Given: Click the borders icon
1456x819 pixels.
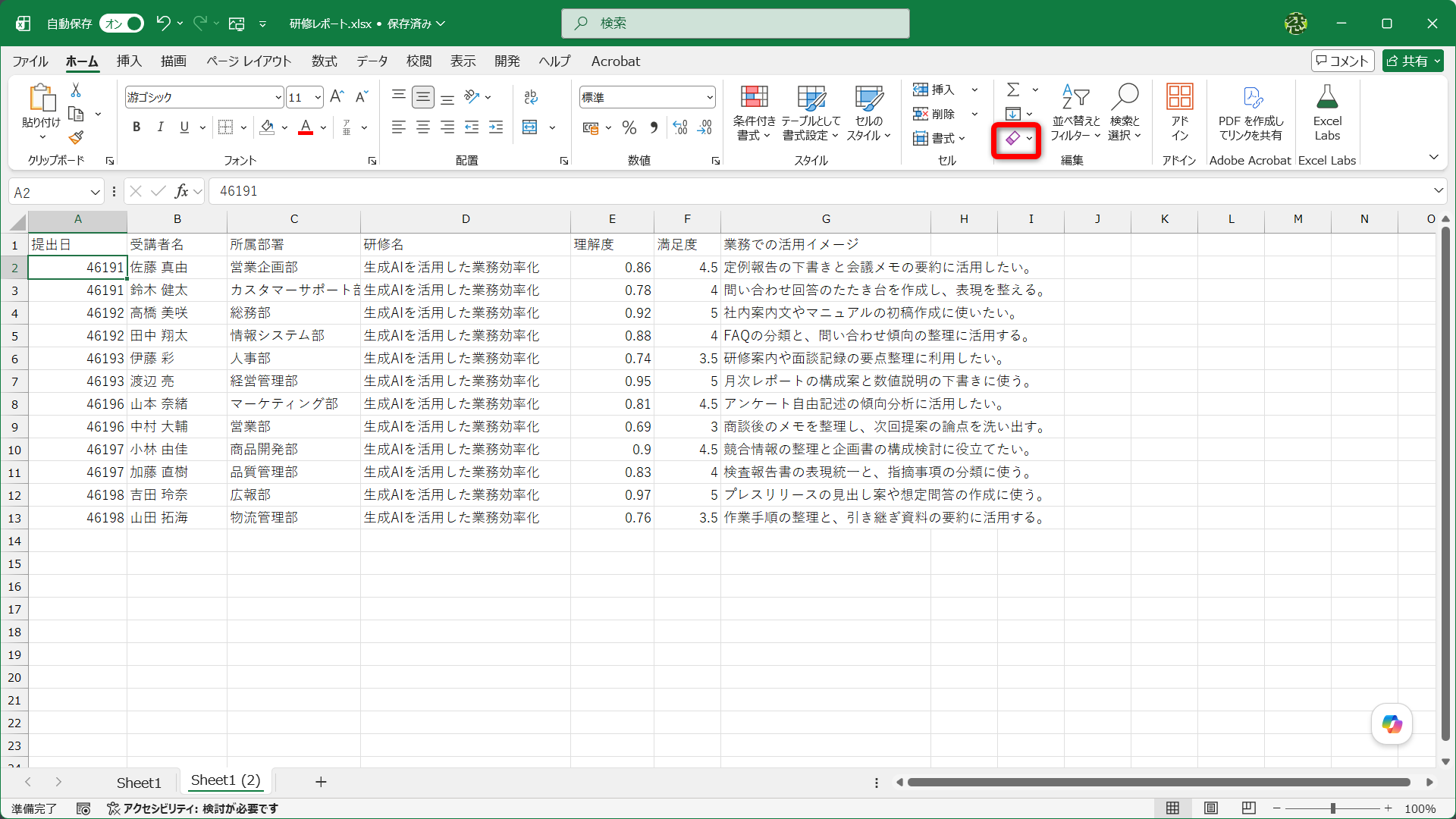Looking at the screenshot, I should click(x=225, y=127).
